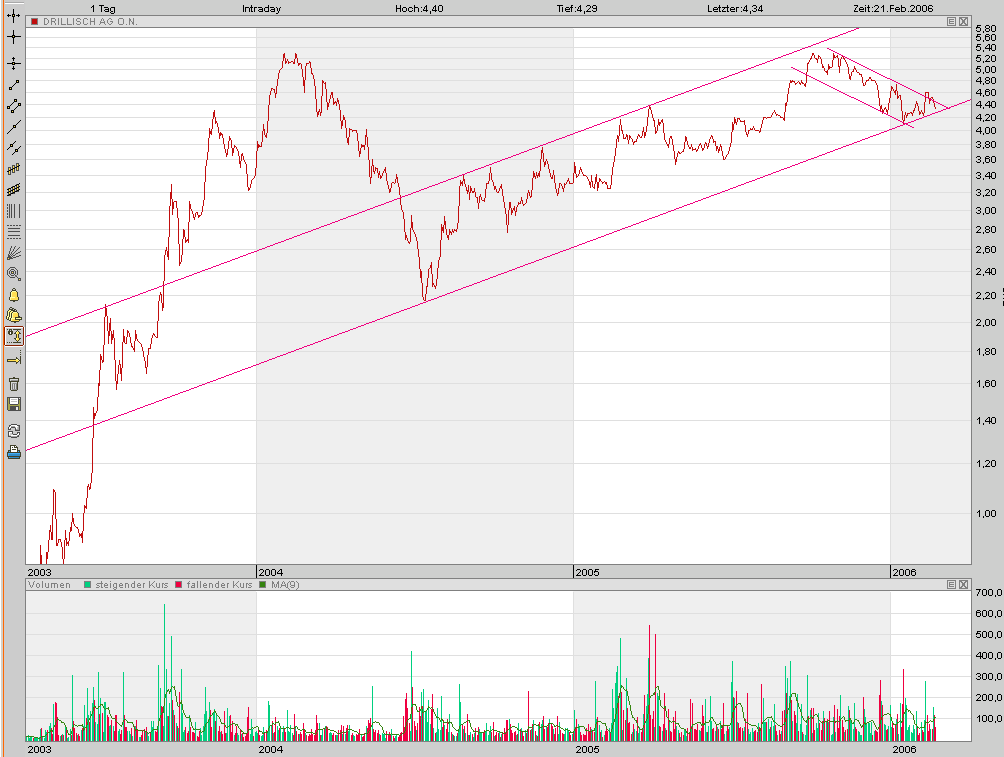Open the Intraday mode selector
1004x757 pixels.
pos(261,8)
